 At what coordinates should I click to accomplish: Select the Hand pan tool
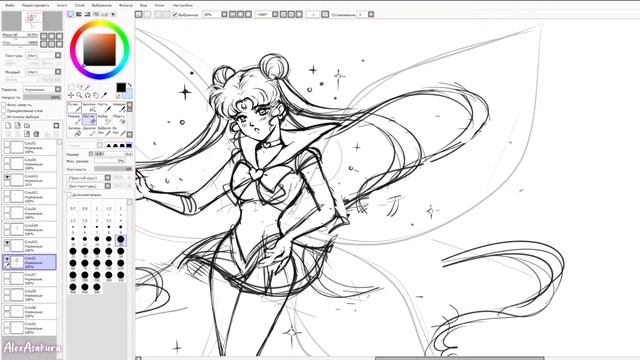pyautogui.click(x=96, y=95)
